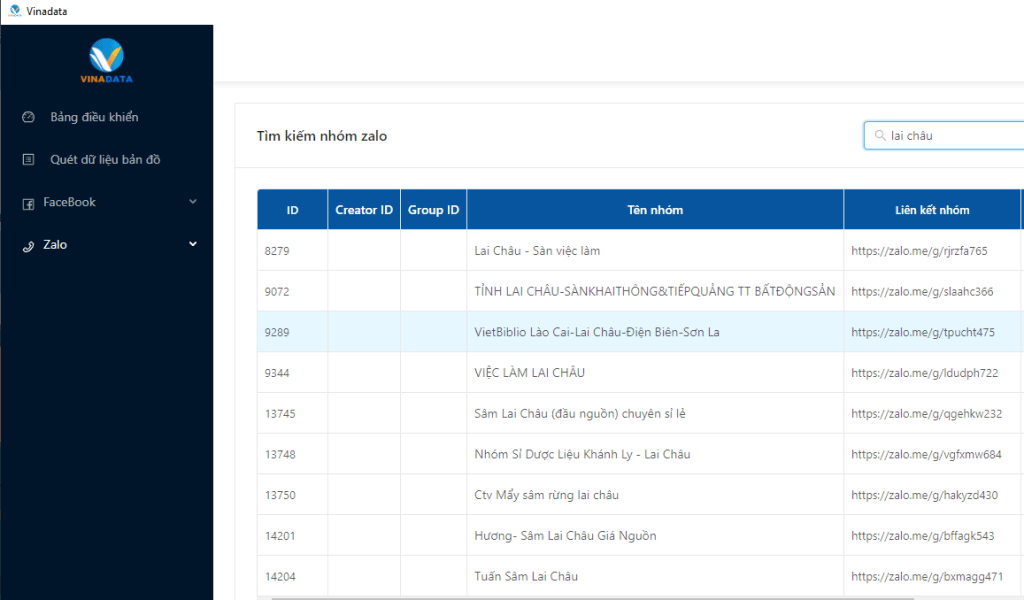Open link zalo.me/g/rjrzfa765
1024x600 pixels.
[919, 251]
